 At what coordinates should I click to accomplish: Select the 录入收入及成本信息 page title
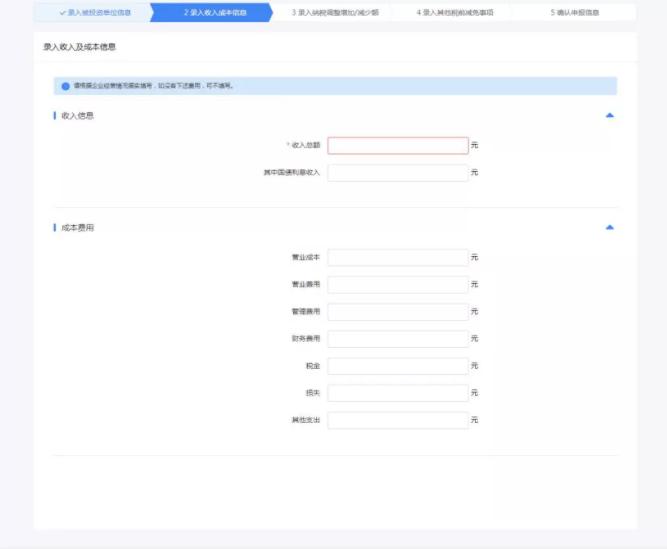point(80,47)
